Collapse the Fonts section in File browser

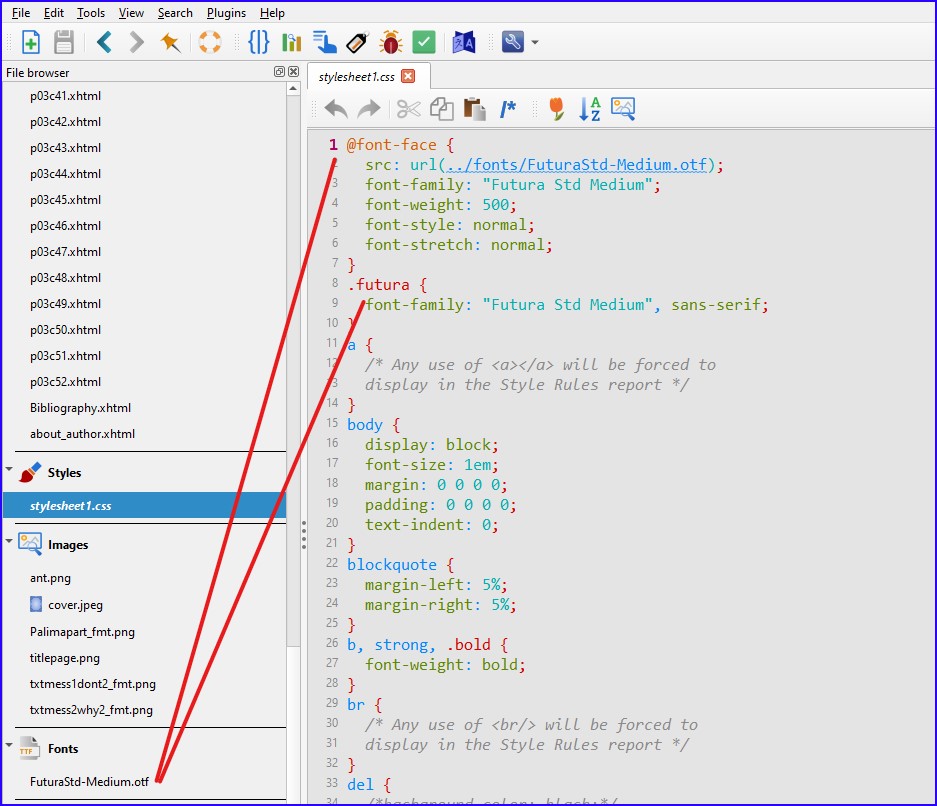pos(9,746)
